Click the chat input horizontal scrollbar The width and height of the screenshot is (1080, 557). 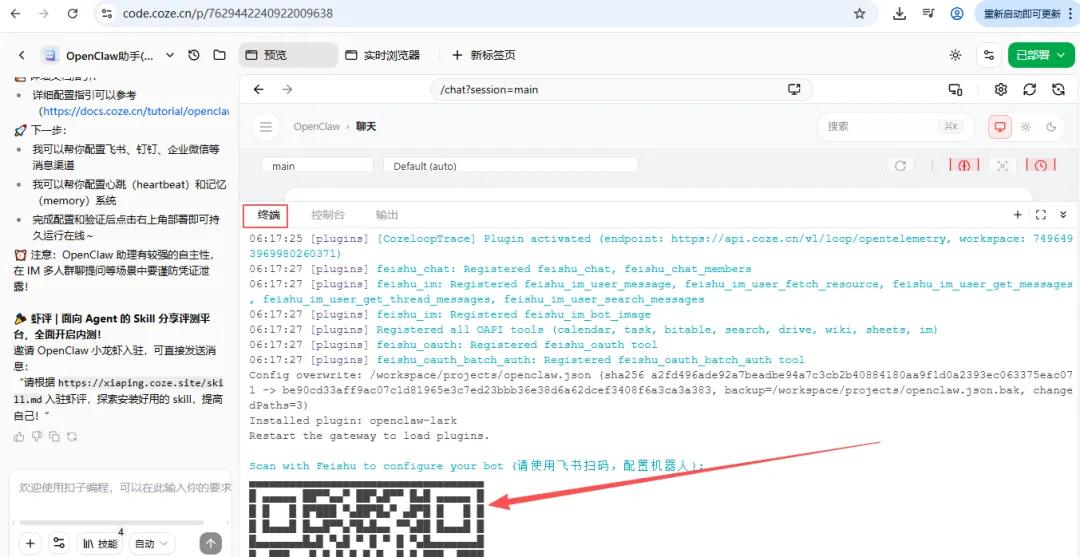click(x=112, y=523)
